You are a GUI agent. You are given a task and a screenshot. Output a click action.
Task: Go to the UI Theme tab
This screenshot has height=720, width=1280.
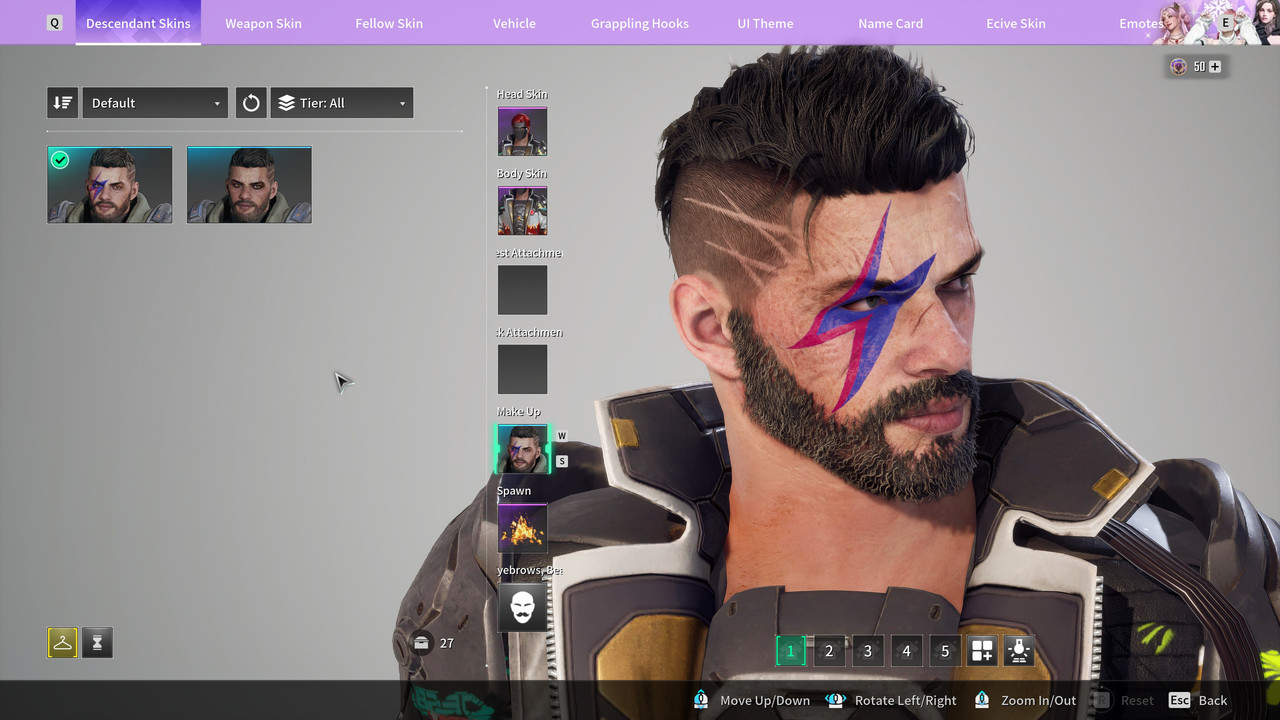pos(765,23)
